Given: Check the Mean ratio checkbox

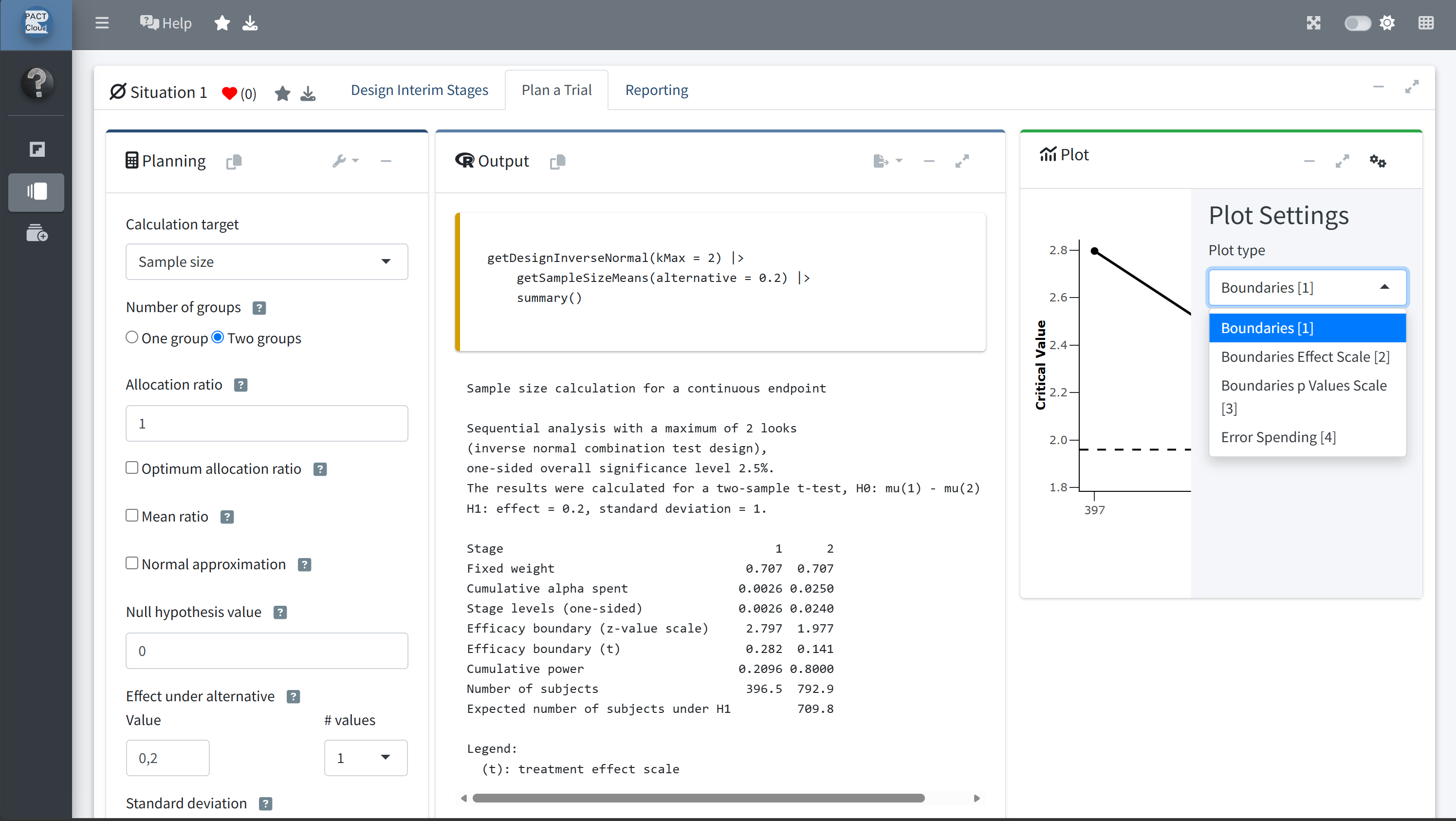Looking at the screenshot, I should click(132, 516).
